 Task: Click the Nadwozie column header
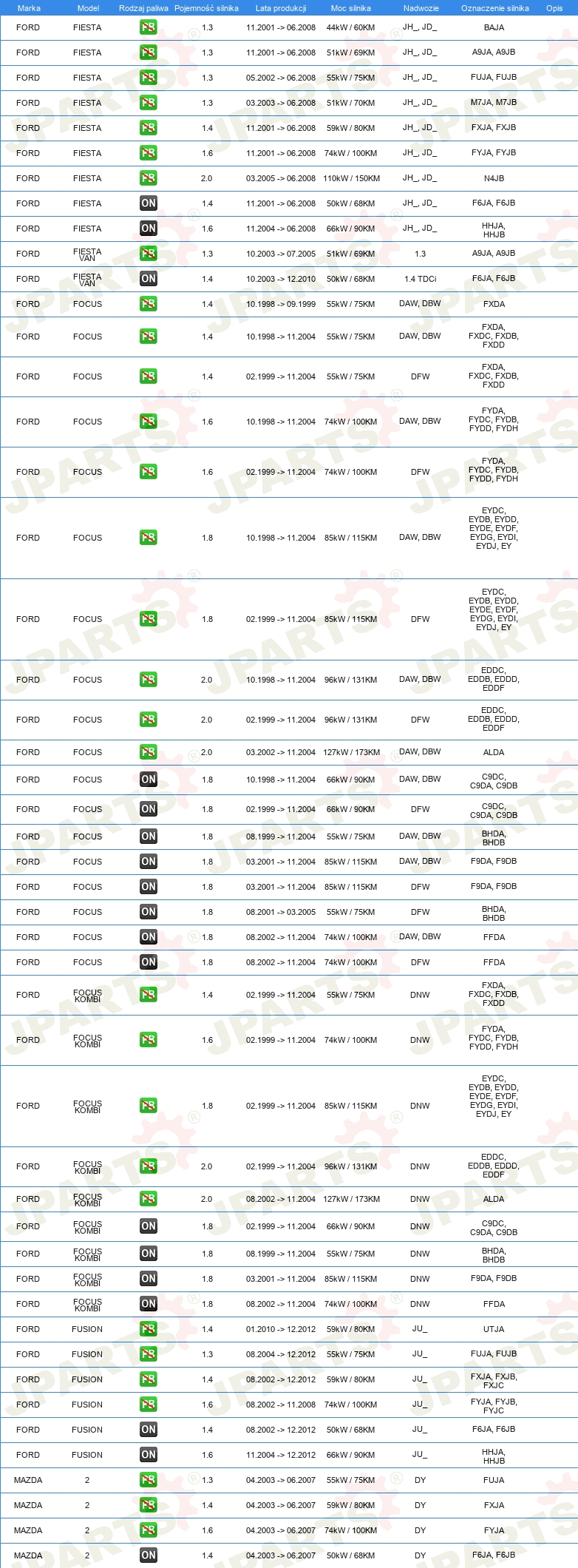pos(421,8)
